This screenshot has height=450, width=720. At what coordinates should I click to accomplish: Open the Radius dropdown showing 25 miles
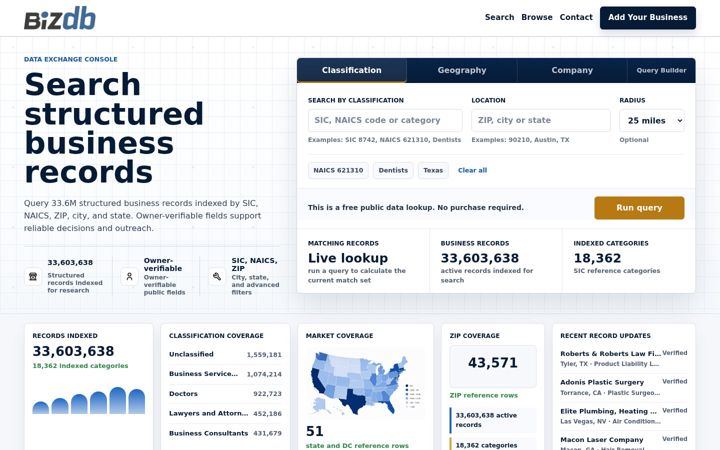(652, 121)
